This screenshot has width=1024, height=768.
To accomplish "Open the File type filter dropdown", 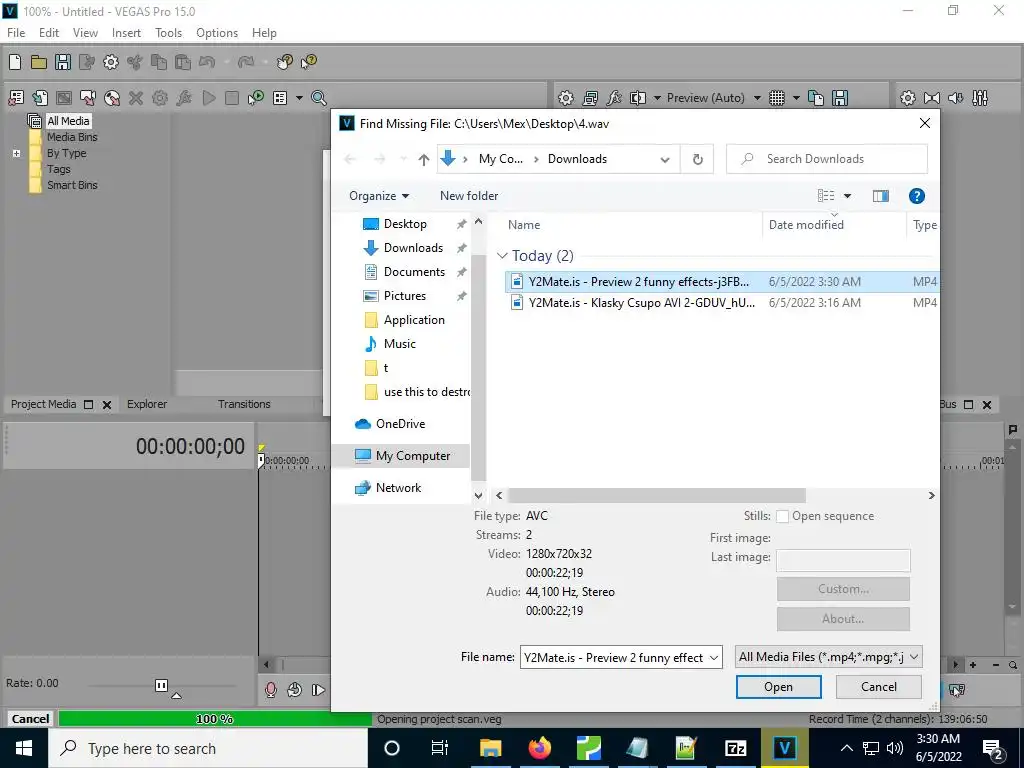I will click(828, 657).
